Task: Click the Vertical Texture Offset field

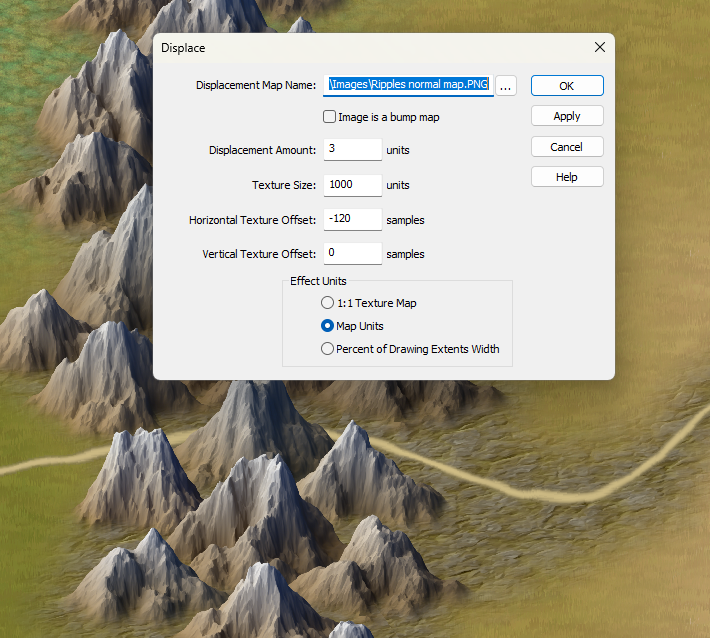Action: pyautogui.click(x=353, y=254)
